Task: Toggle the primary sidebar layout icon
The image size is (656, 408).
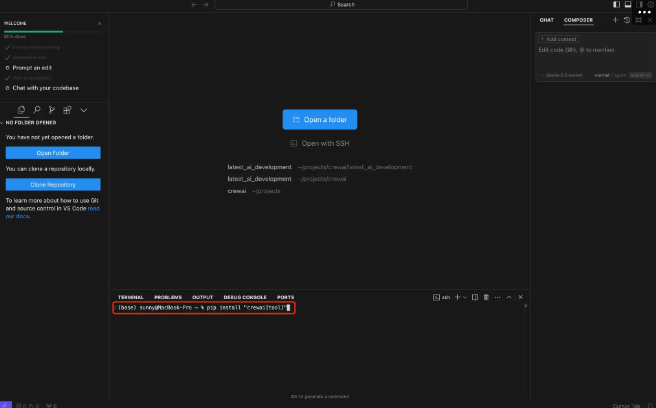Action: coord(615,5)
